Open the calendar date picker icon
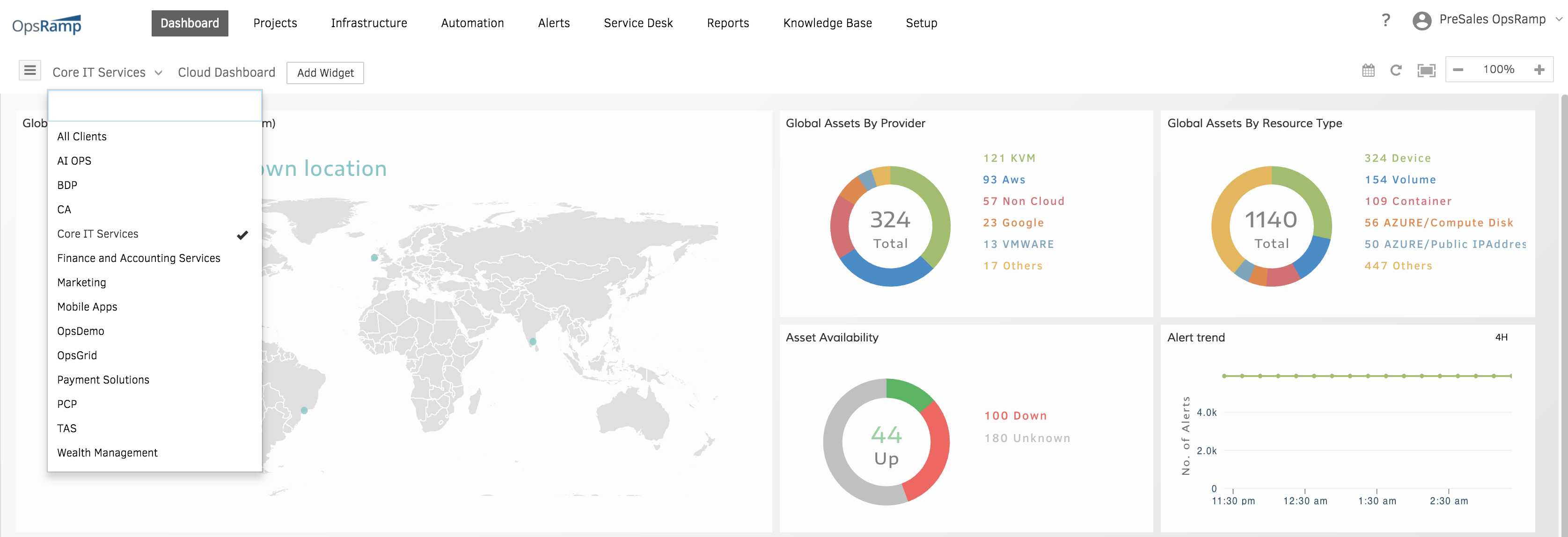 pos(1368,71)
